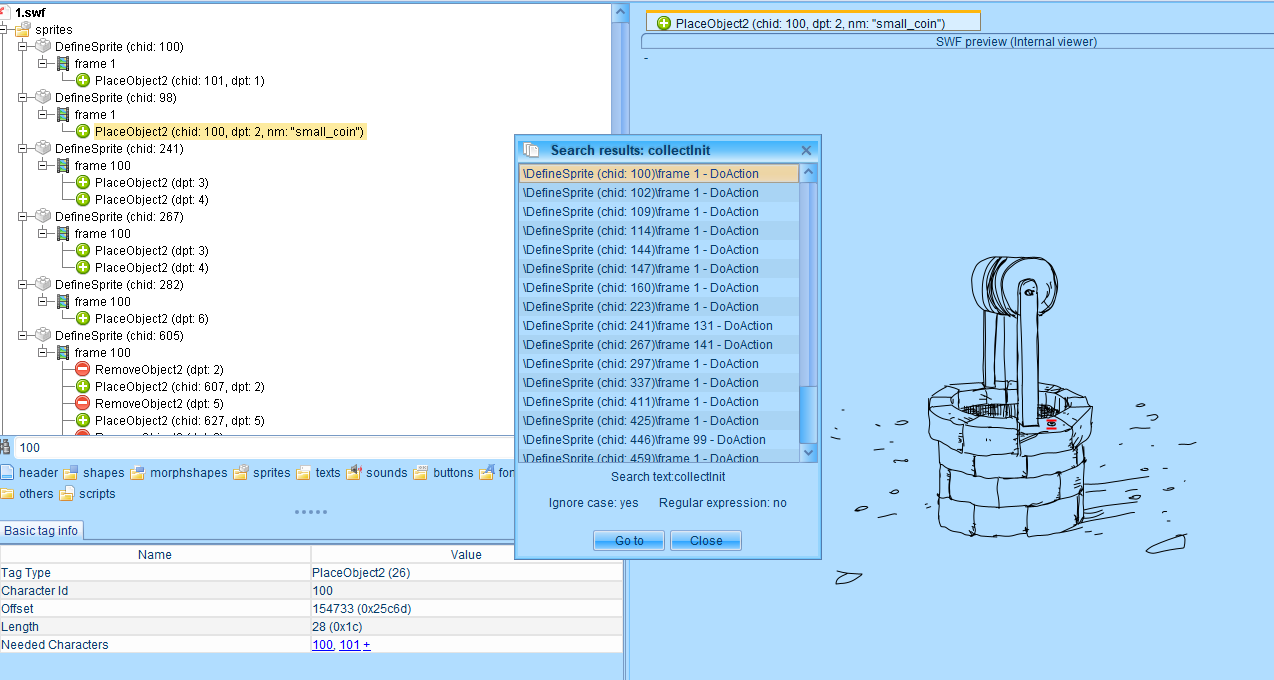Screen dimensions: 1274x680
Task: Open the sounds category icon
Action: click(353, 473)
